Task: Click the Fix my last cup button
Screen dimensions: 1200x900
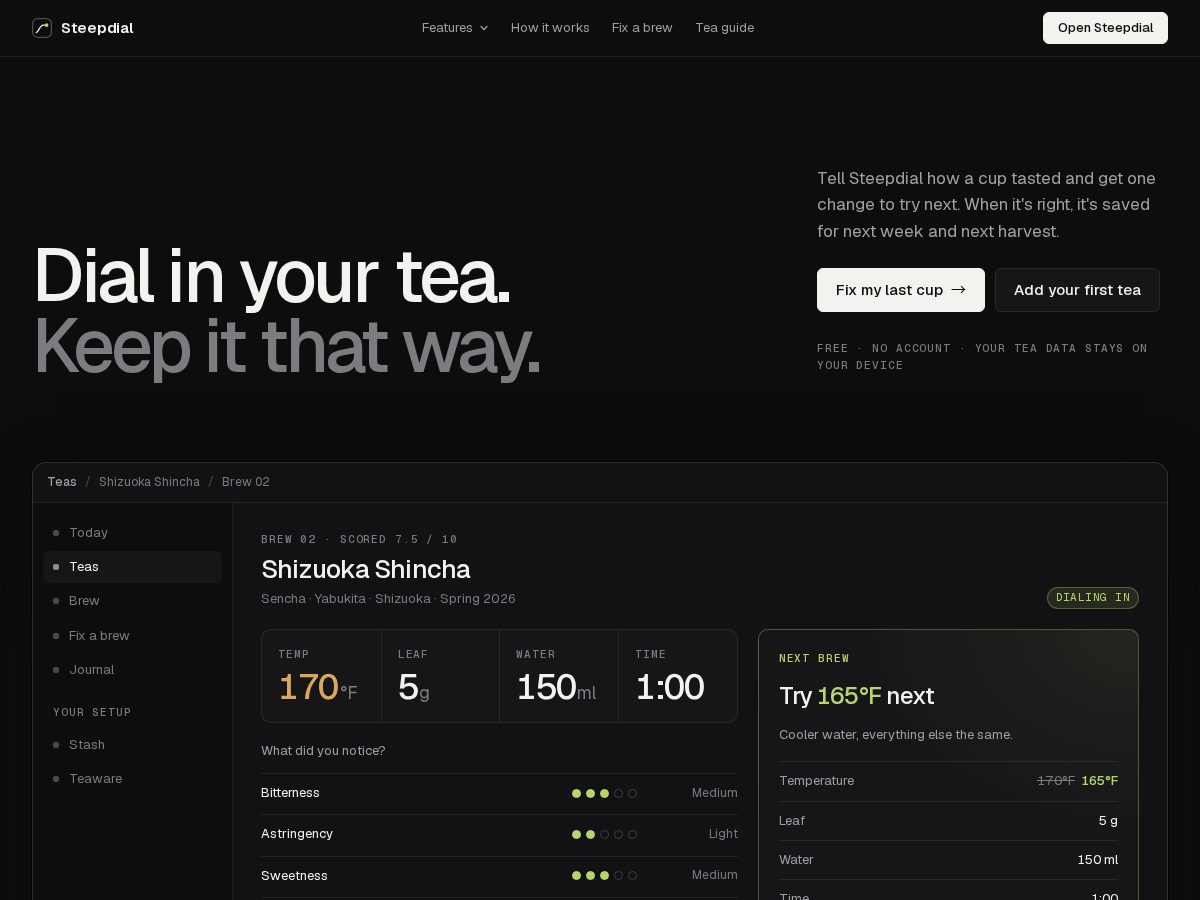Action: point(901,290)
